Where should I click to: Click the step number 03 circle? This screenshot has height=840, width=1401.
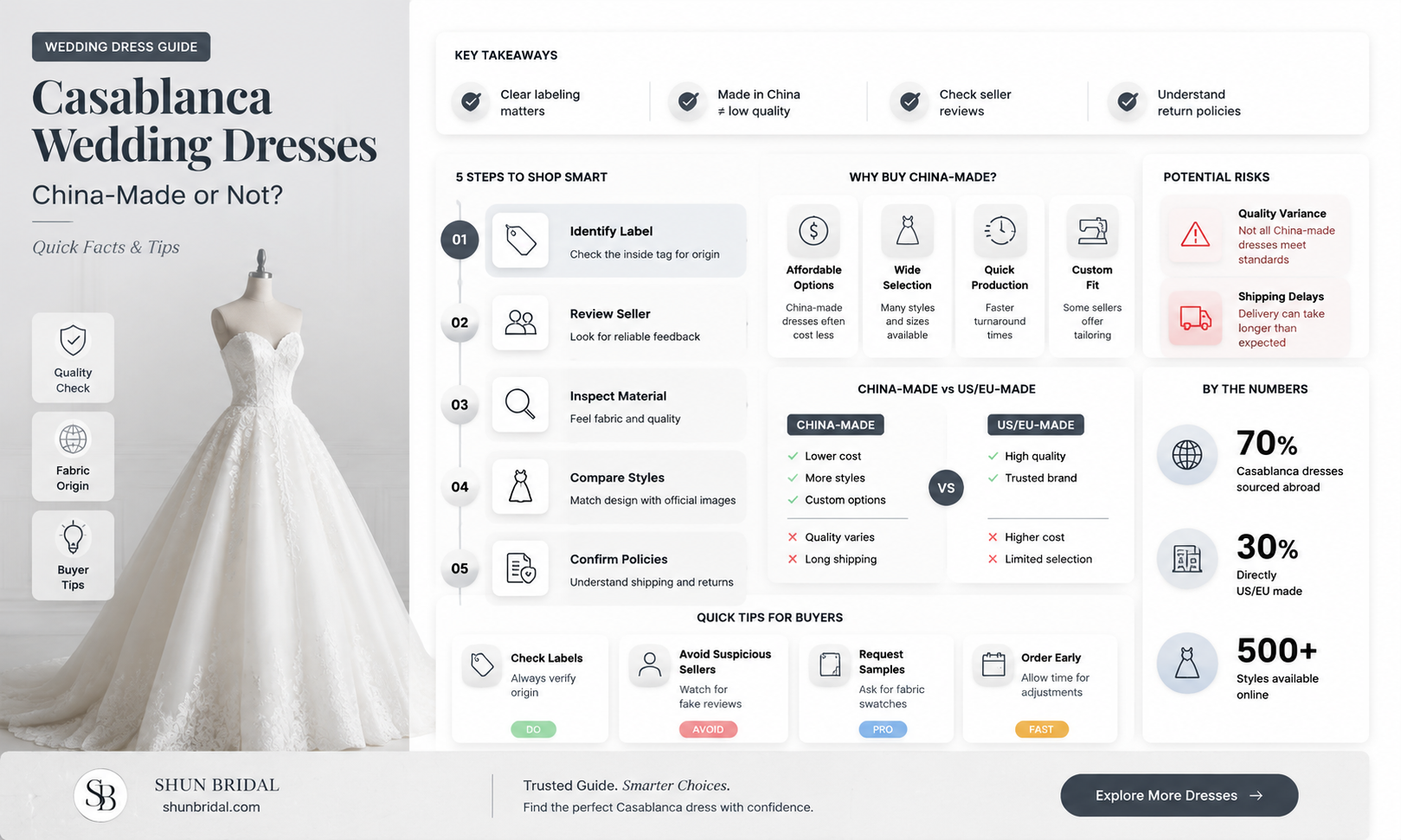[460, 405]
